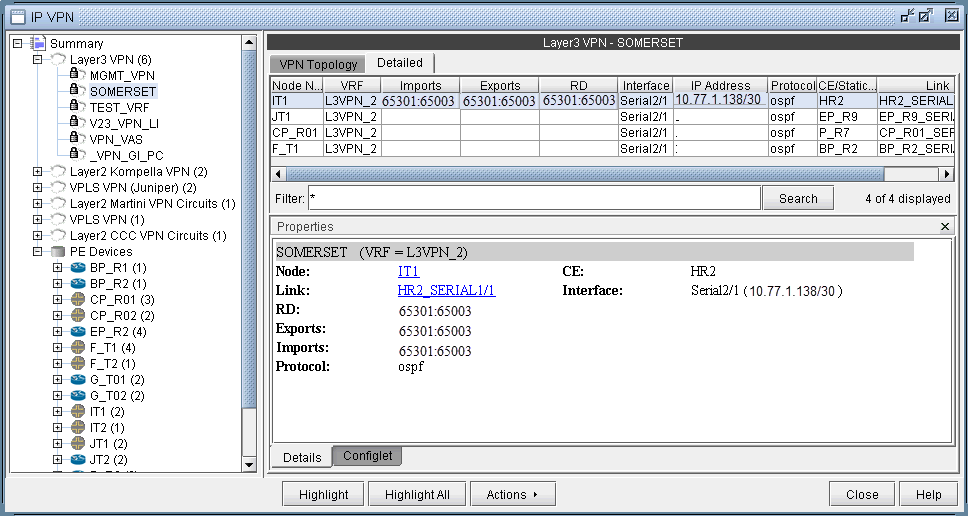
Task: Open the Actions dropdown button
Action: [x=512, y=494]
